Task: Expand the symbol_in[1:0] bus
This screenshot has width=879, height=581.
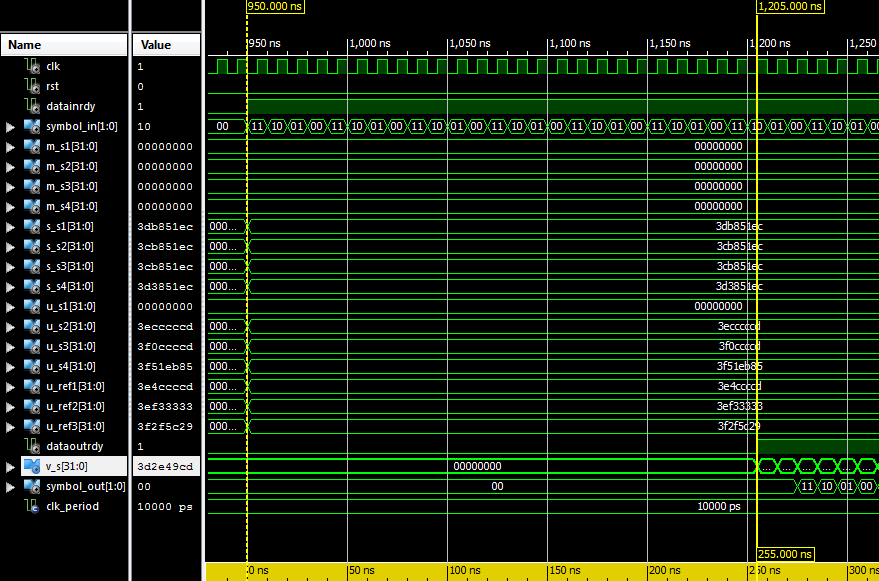Action: tap(10, 127)
